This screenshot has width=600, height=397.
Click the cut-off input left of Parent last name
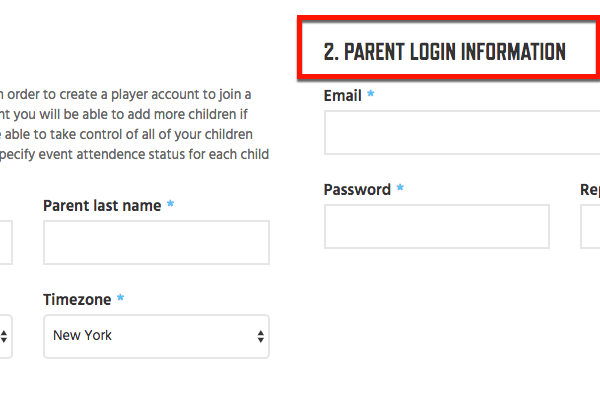tap(6, 242)
